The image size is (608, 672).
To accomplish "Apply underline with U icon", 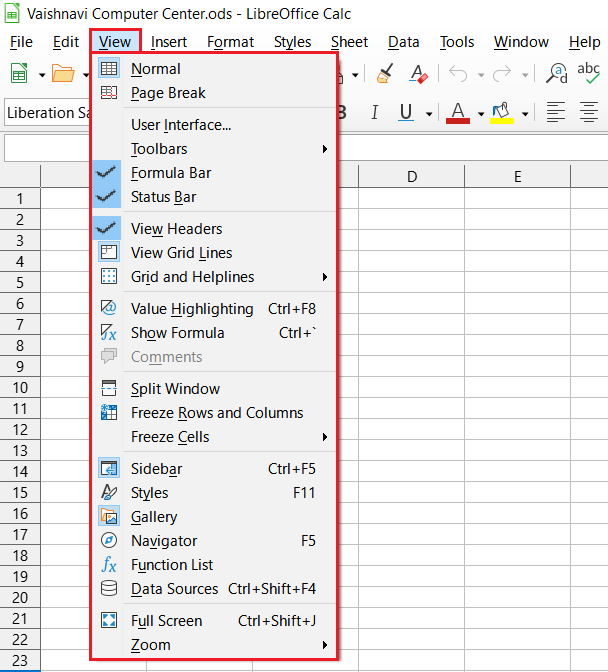I will tap(406, 113).
